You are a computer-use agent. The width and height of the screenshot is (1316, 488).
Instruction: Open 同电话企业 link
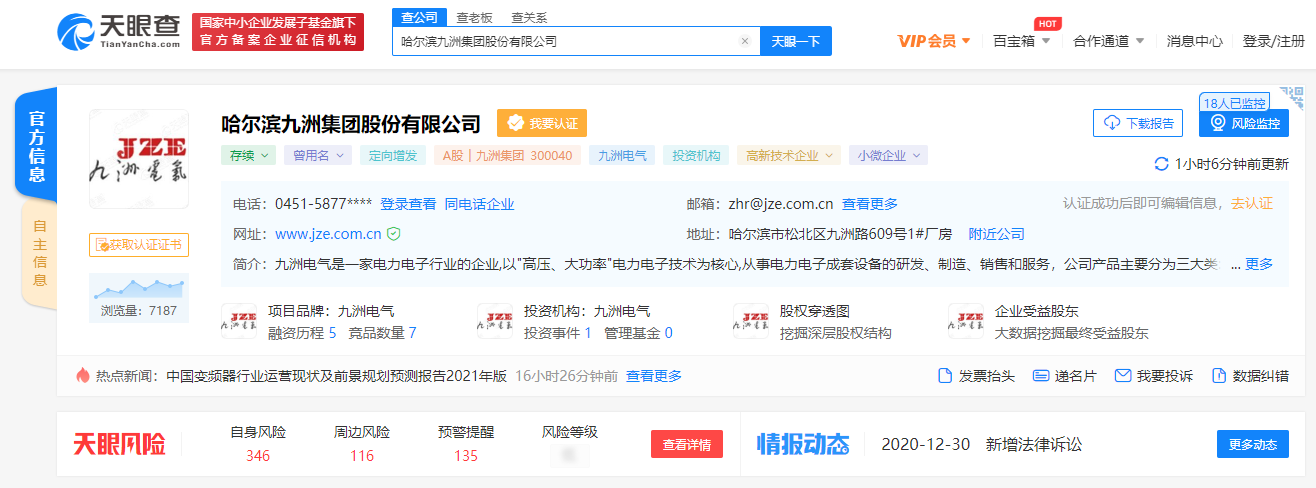click(x=479, y=204)
